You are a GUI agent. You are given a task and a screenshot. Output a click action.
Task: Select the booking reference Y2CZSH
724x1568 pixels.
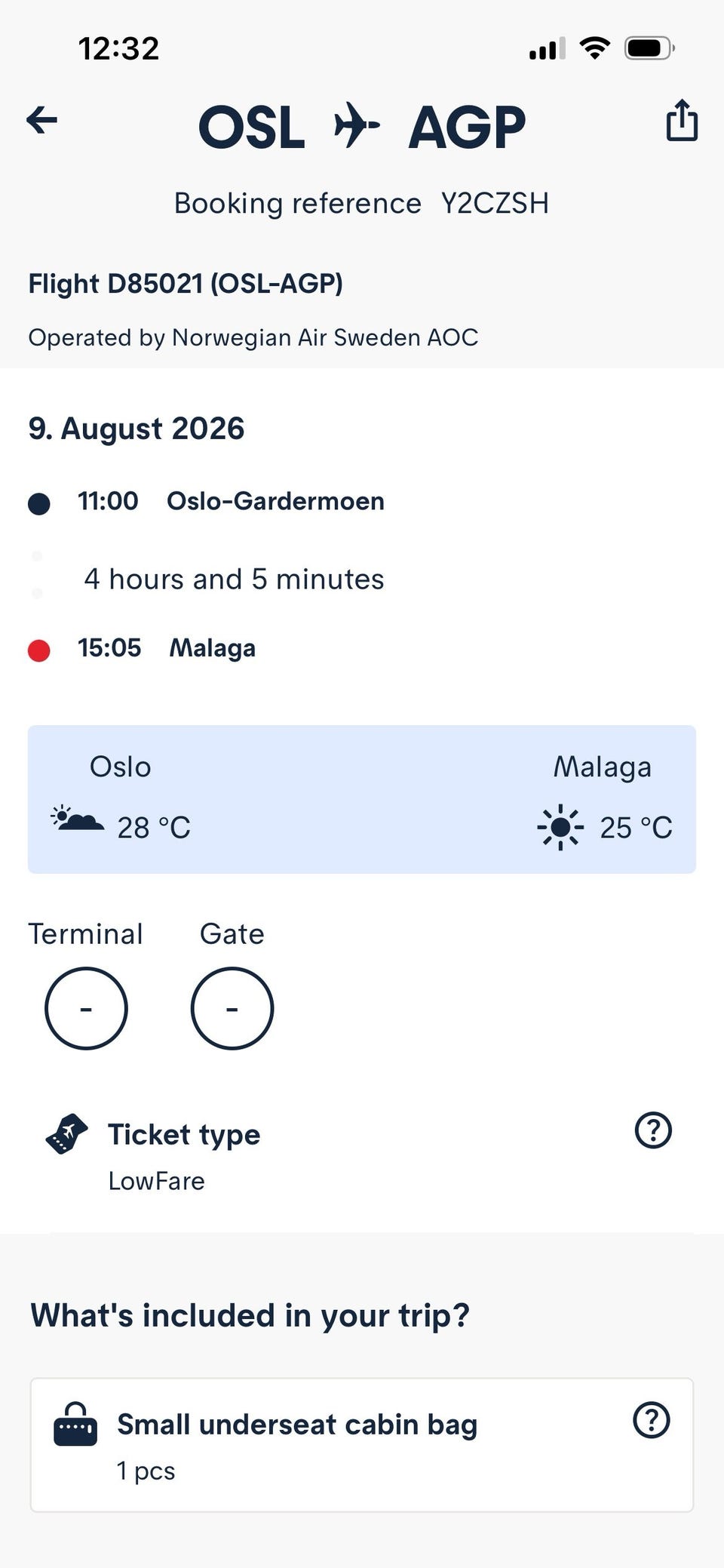495,204
